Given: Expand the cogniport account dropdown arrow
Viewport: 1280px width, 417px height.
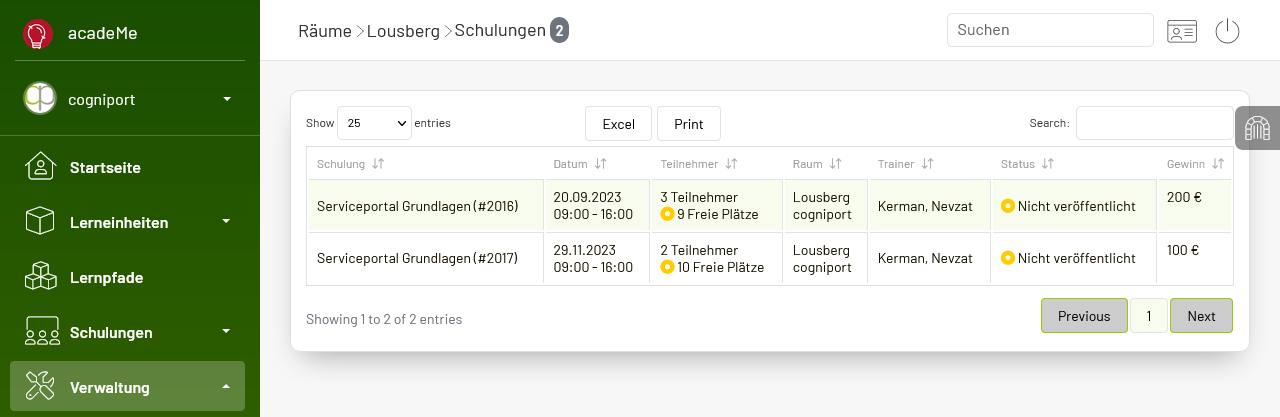Looking at the screenshot, I should (x=227, y=99).
